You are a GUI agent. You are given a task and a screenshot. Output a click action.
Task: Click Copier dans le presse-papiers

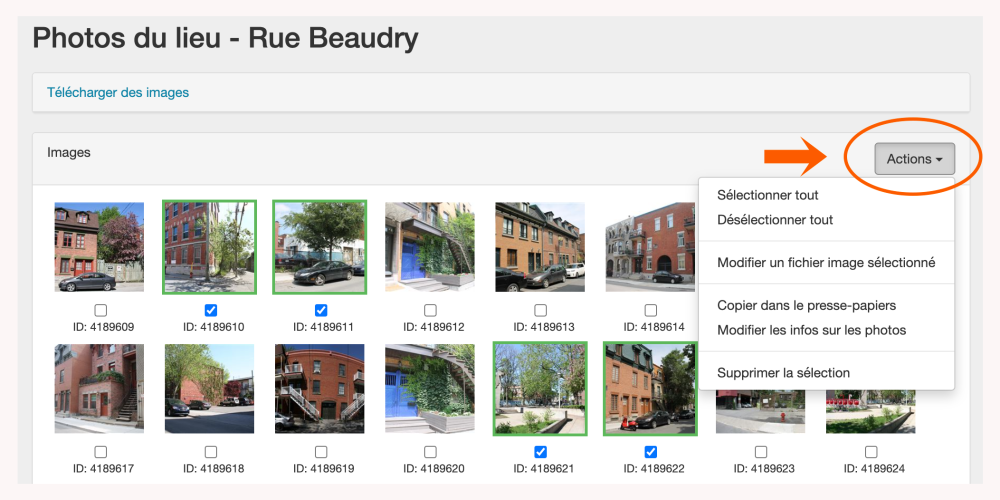(x=806, y=305)
